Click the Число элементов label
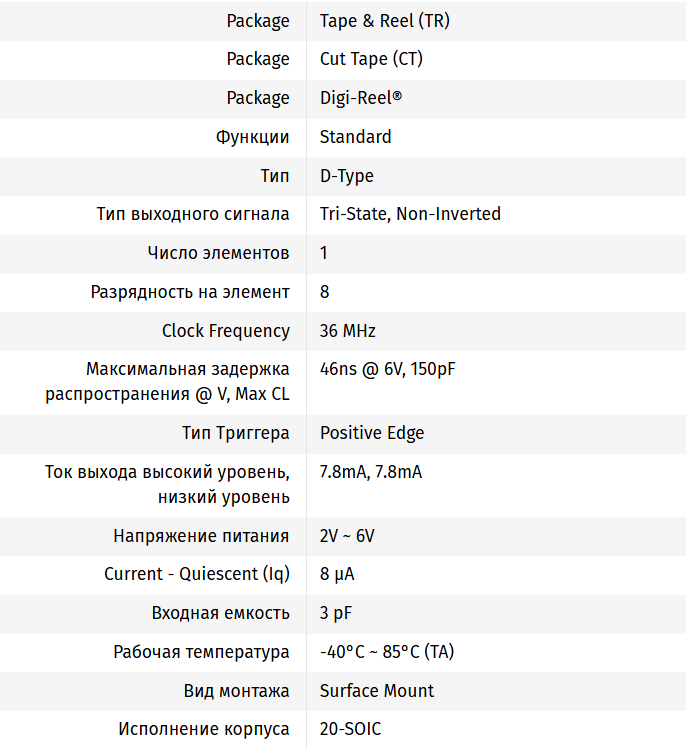Image resolution: width=686 pixels, height=750 pixels. pyautogui.click(x=218, y=253)
